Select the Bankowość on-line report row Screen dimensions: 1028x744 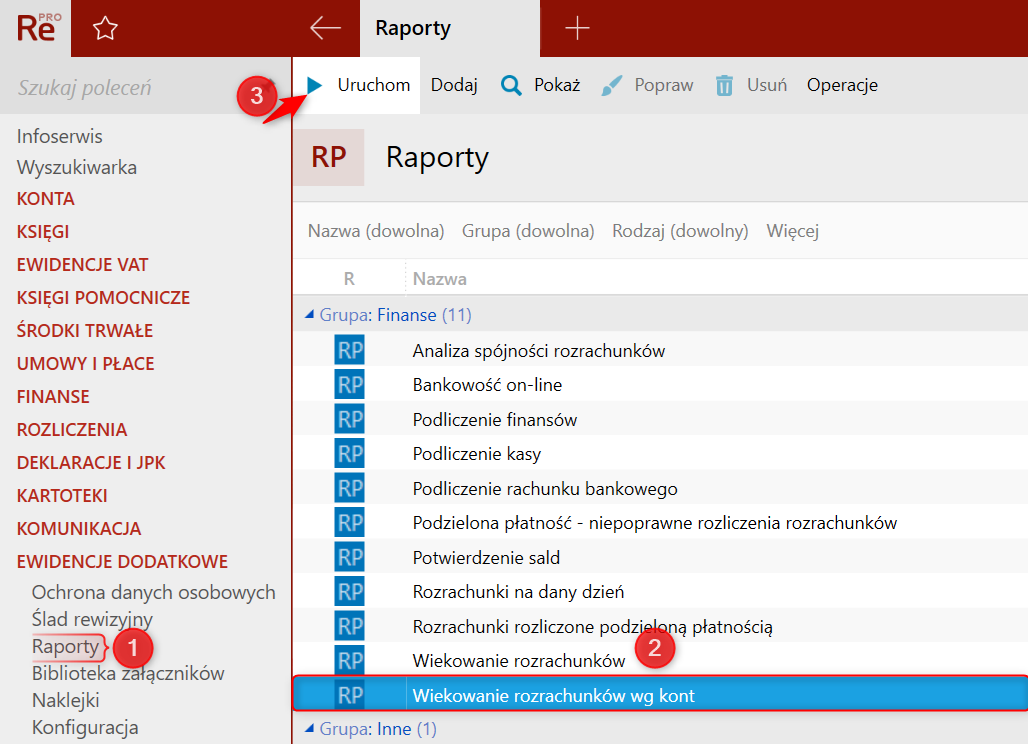[x=660, y=384]
